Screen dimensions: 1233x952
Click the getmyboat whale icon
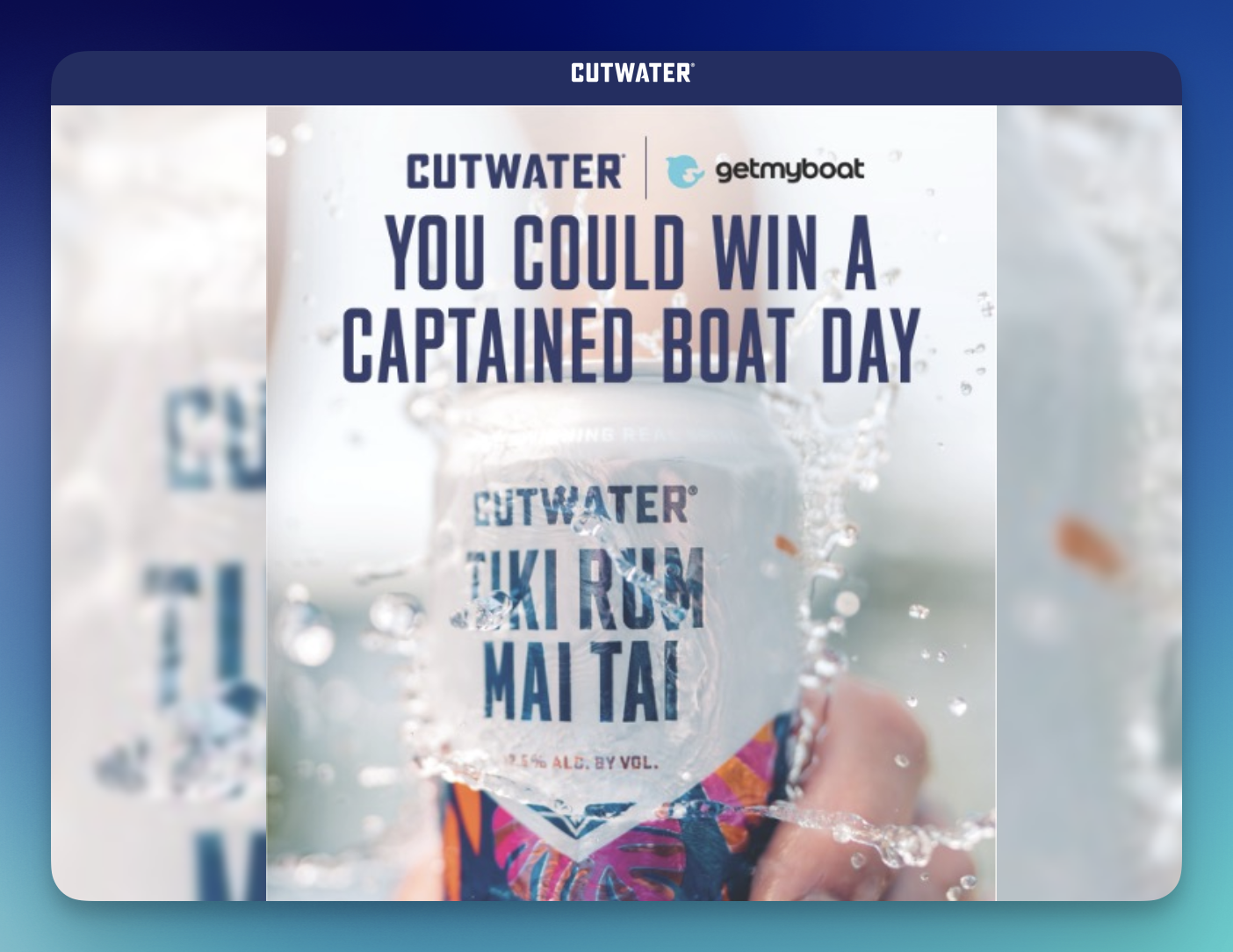pyautogui.click(x=685, y=170)
